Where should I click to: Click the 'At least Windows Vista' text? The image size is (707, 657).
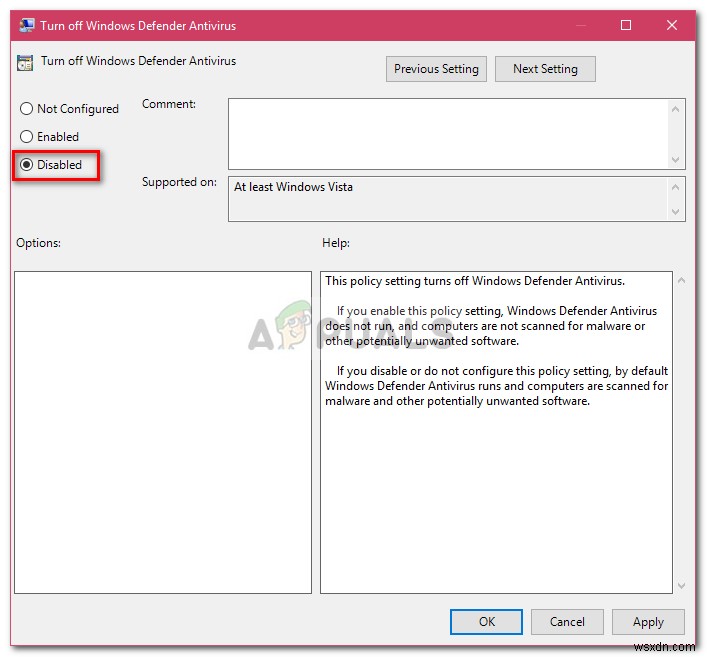click(293, 187)
